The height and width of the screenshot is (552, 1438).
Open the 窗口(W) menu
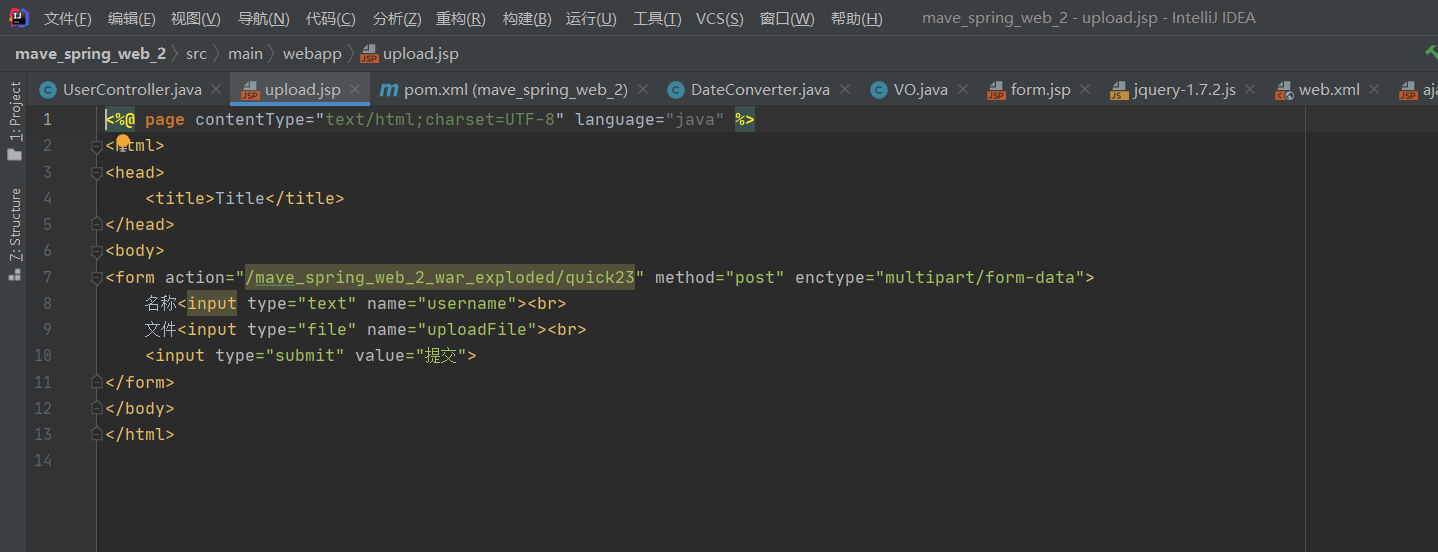coord(787,19)
